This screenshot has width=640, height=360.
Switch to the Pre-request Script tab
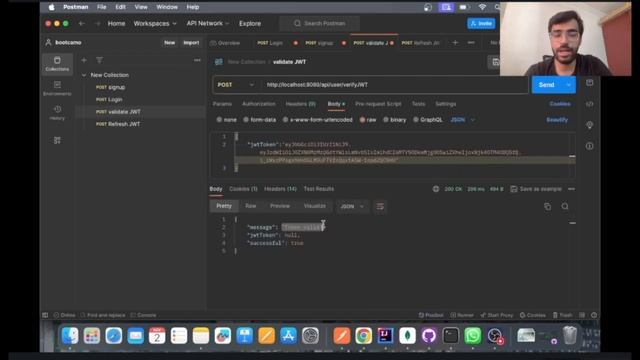click(x=378, y=104)
